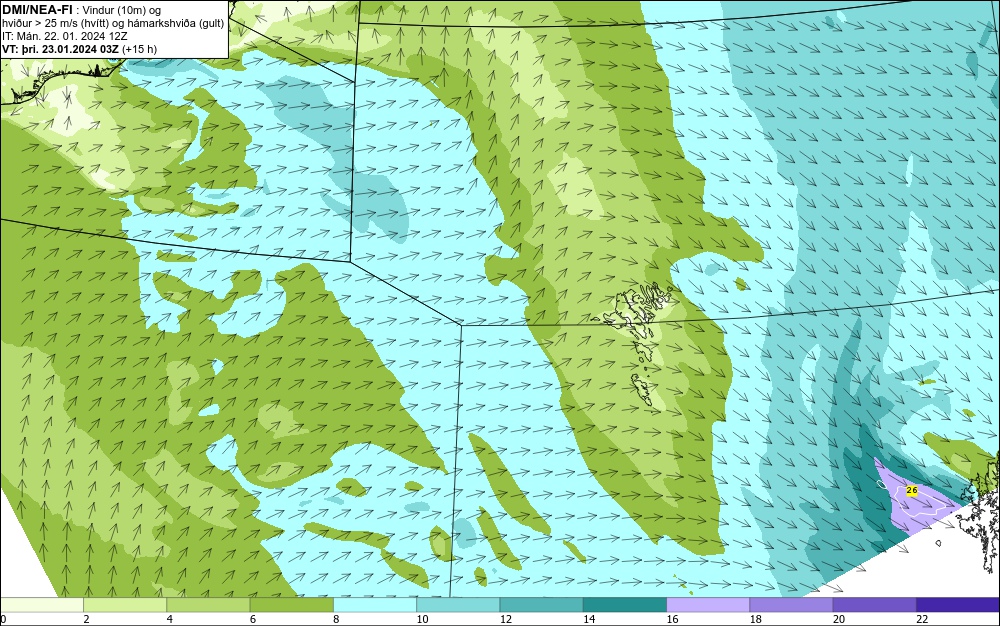The image size is (1000, 626).
Task: Click the legend label 8
Action: (x=336, y=619)
